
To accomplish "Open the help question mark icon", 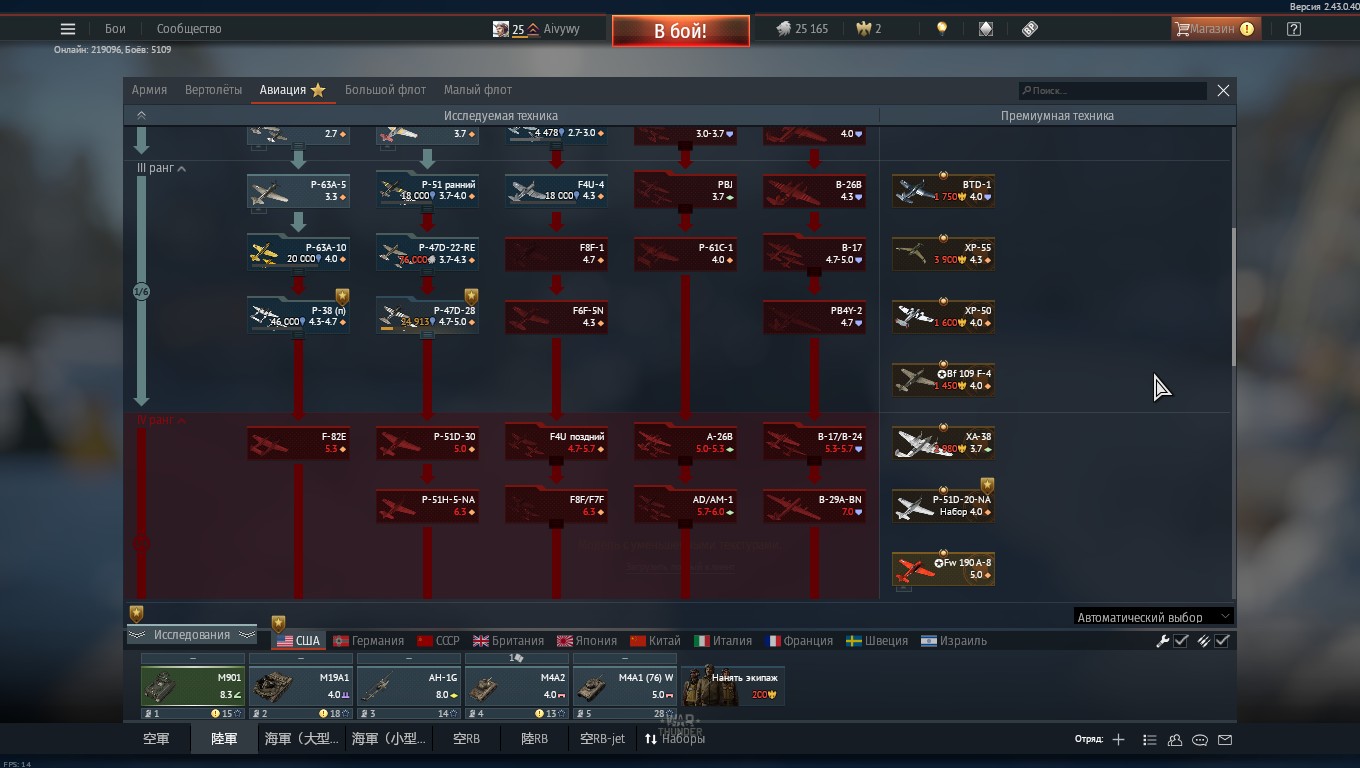I will pyautogui.click(x=1294, y=29).
